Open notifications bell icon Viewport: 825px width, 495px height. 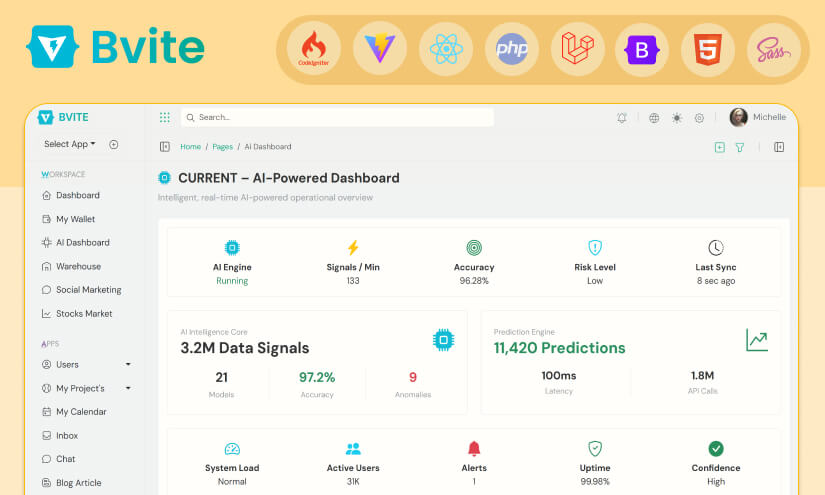622,118
